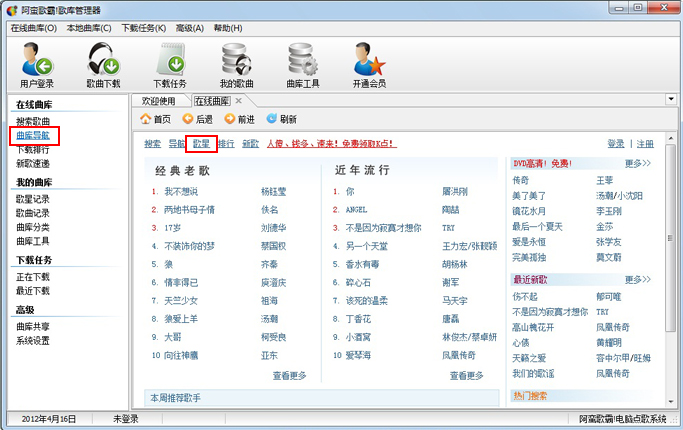Open 歌曲记录 in sidebar

[x=33, y=213]
